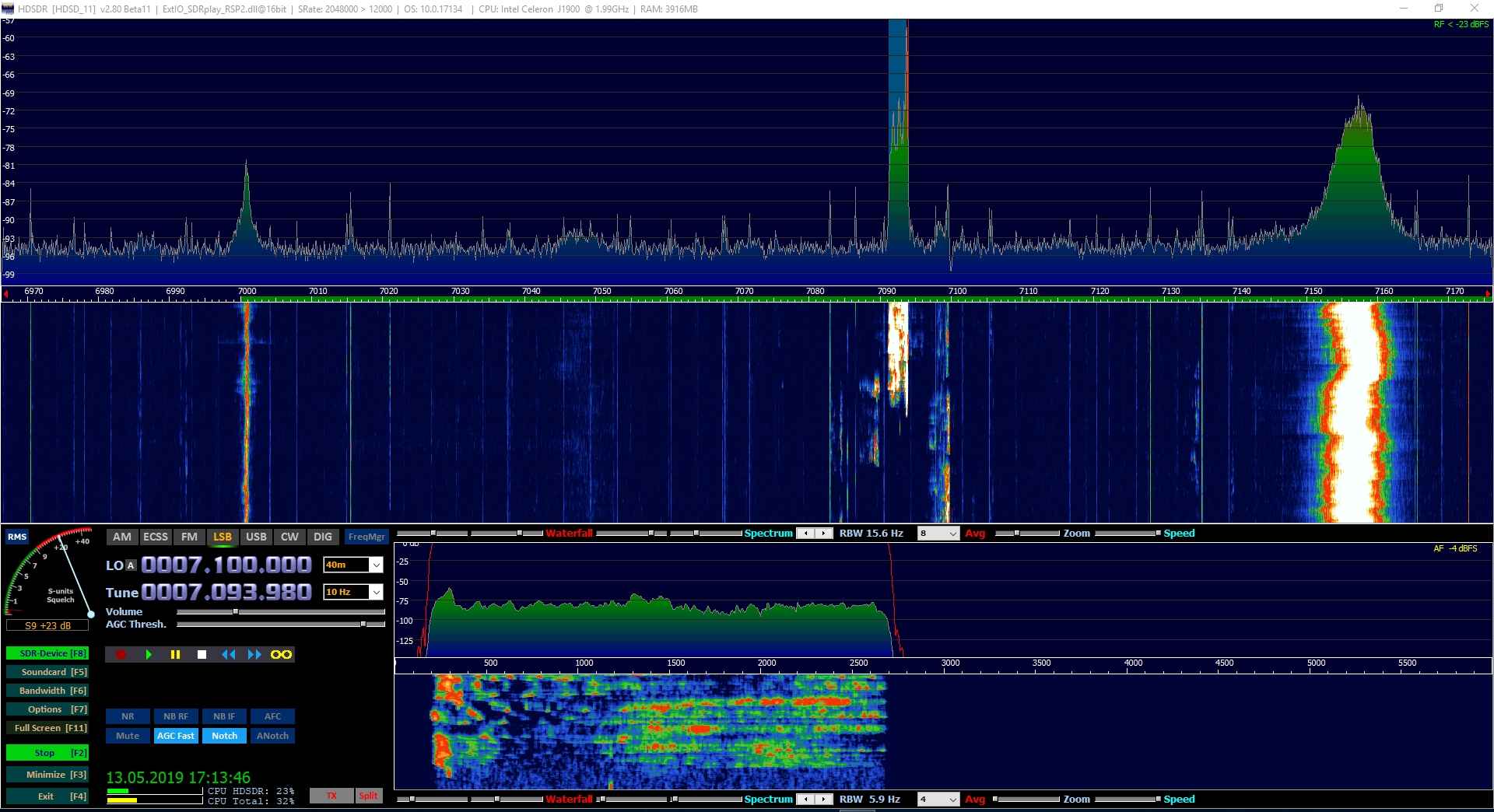Image resolution: width=1494 pixels, height=812 pixels.
Task: Select FM demodulation mode
Action: pos(189,537)
